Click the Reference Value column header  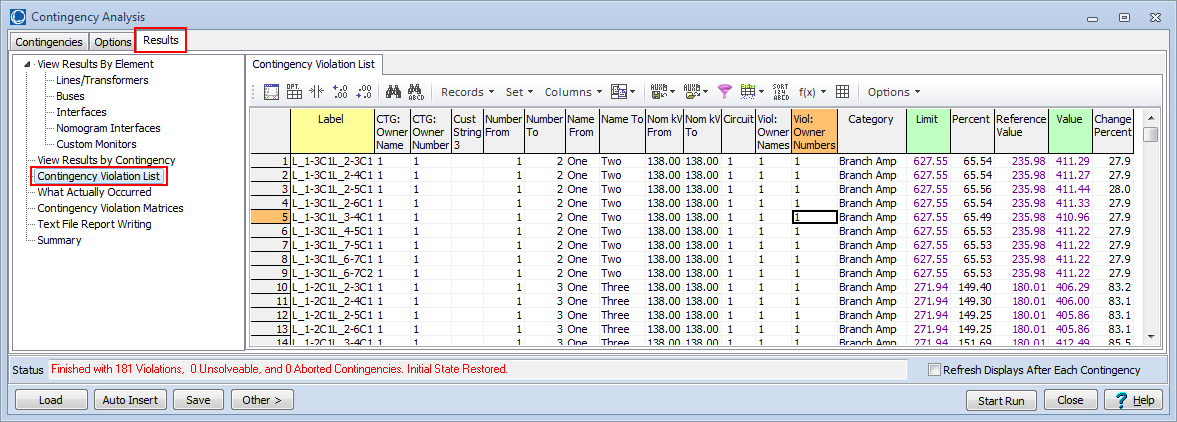(x=1021, y=131)
